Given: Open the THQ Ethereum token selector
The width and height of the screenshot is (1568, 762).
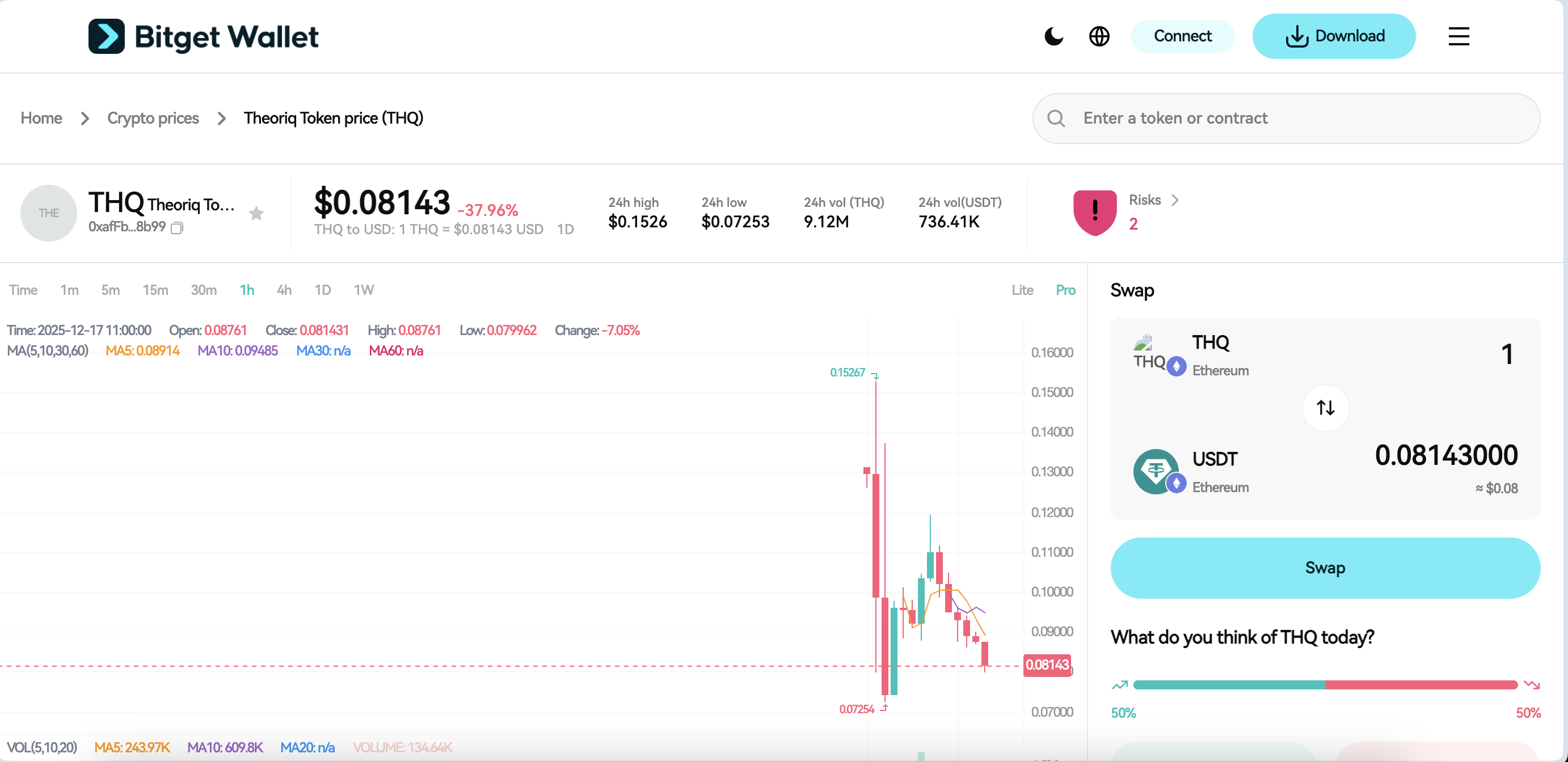Looking at the screenshot, I should (x=1210, y=354).
